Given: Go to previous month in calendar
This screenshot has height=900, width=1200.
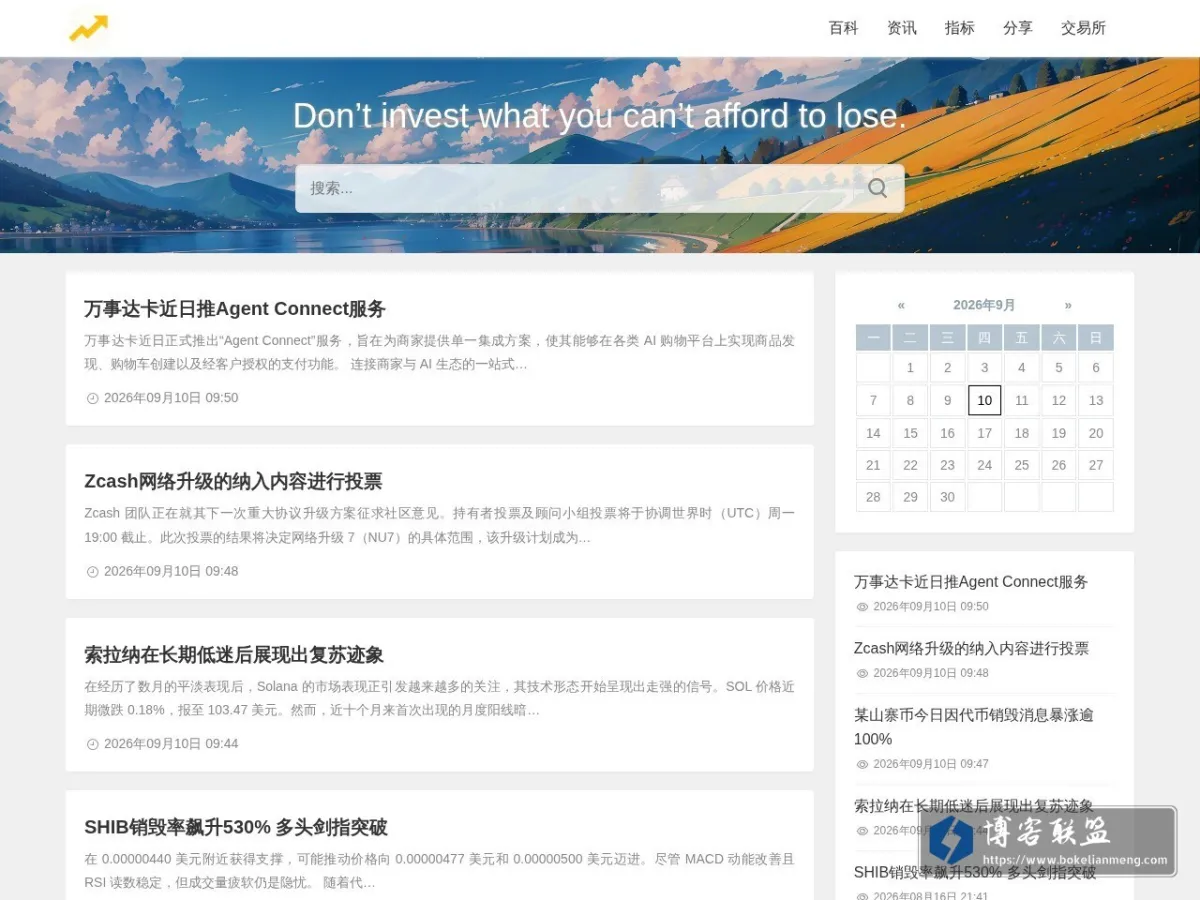Looking at the screenshot, I should click(x=901, y=305).
